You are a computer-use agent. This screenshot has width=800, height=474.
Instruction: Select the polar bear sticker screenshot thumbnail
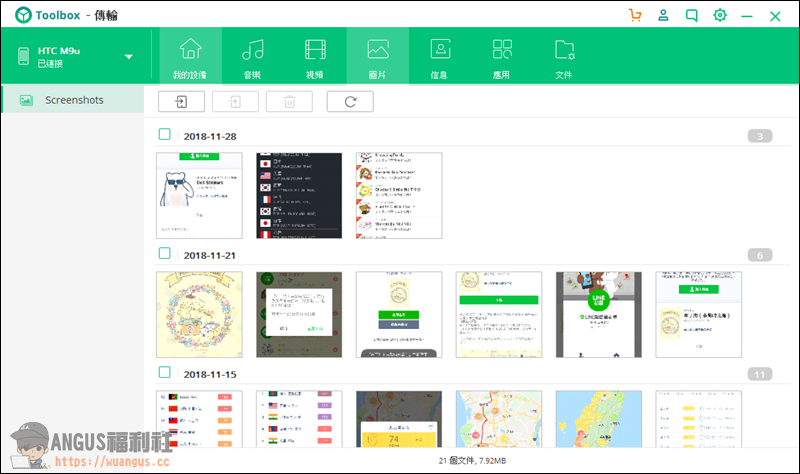(199, 195)
